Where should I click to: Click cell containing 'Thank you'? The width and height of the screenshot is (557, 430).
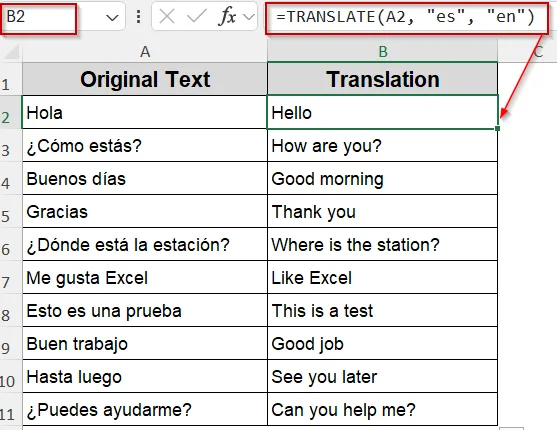(x=383, y=211)
